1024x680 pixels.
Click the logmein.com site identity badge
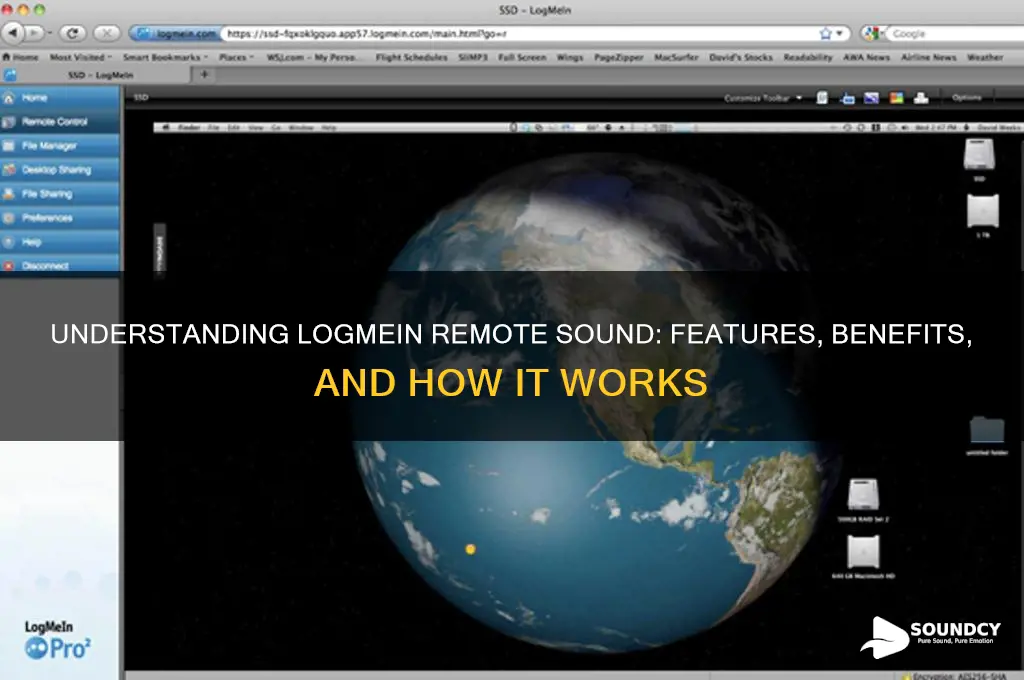click(x=176, y=33)
